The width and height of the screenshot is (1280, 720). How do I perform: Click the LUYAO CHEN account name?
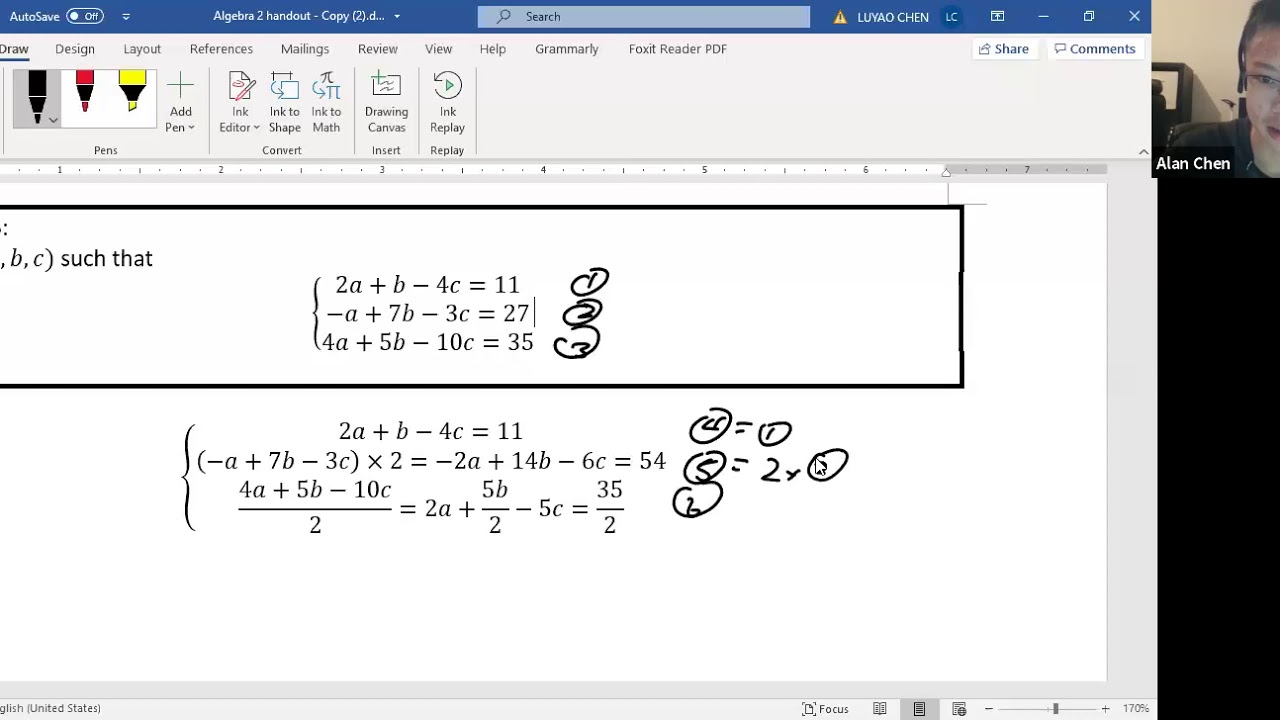(x=893, y=17)
